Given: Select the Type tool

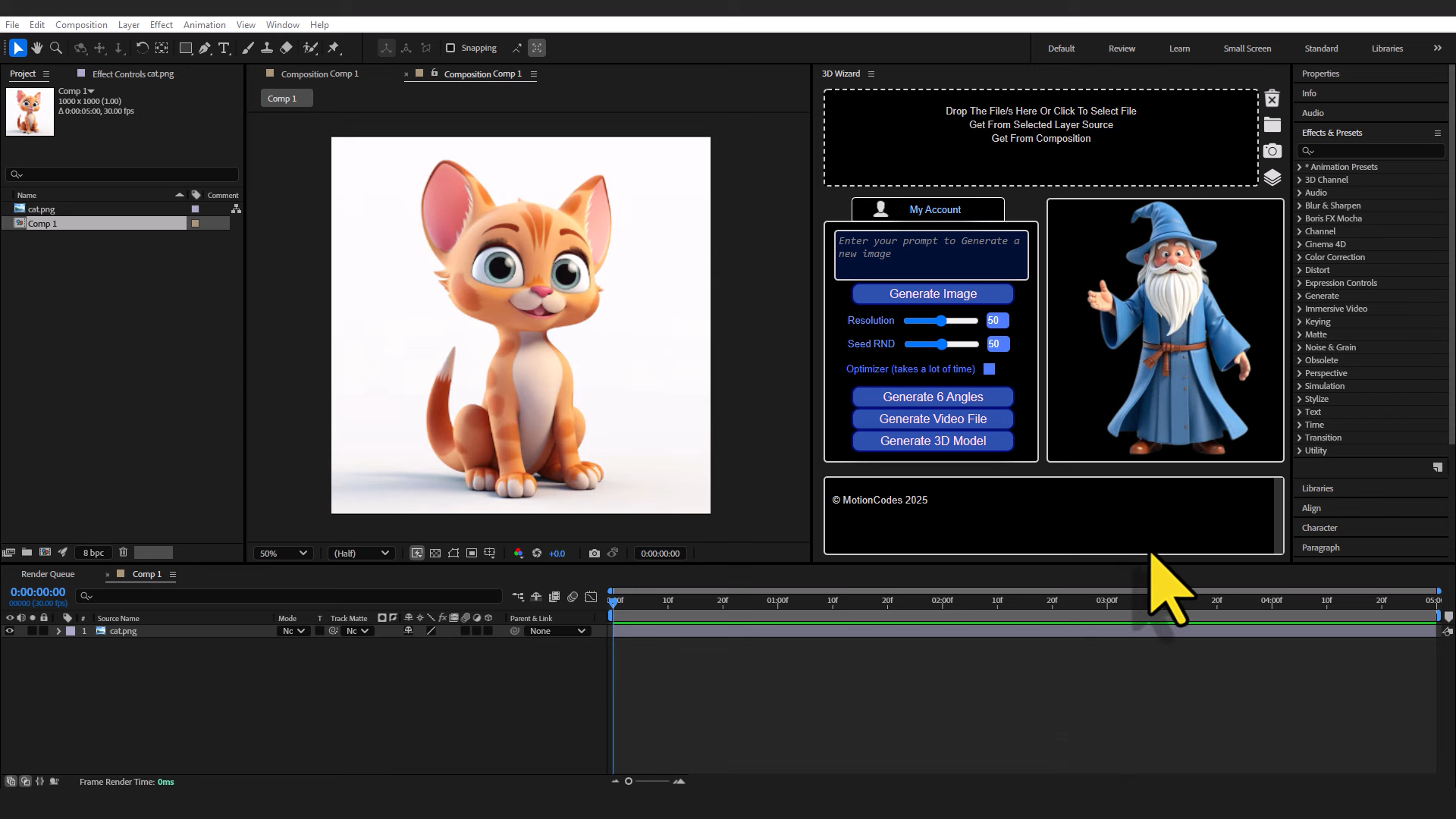Looking at the screenshot, I should (224, 48).
